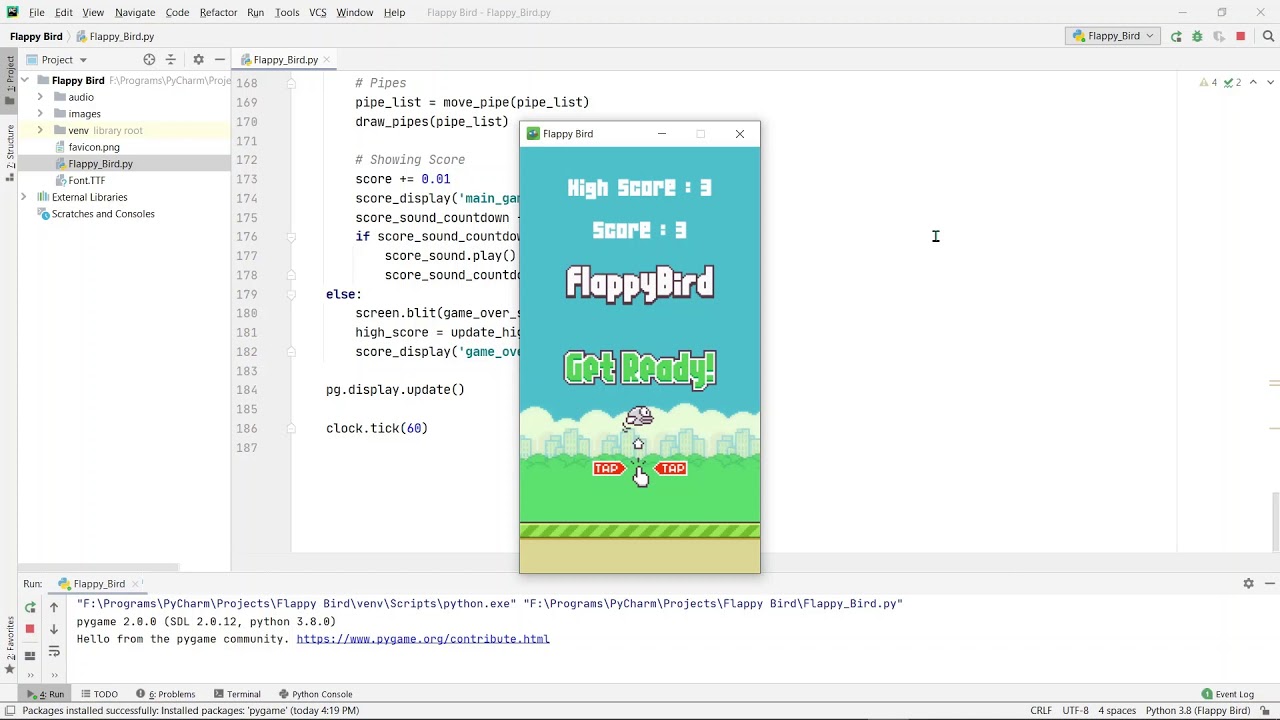Viewport: 1280px width, 720px height.
Task: Click the Structure side tool button
Action: point(9,152)
